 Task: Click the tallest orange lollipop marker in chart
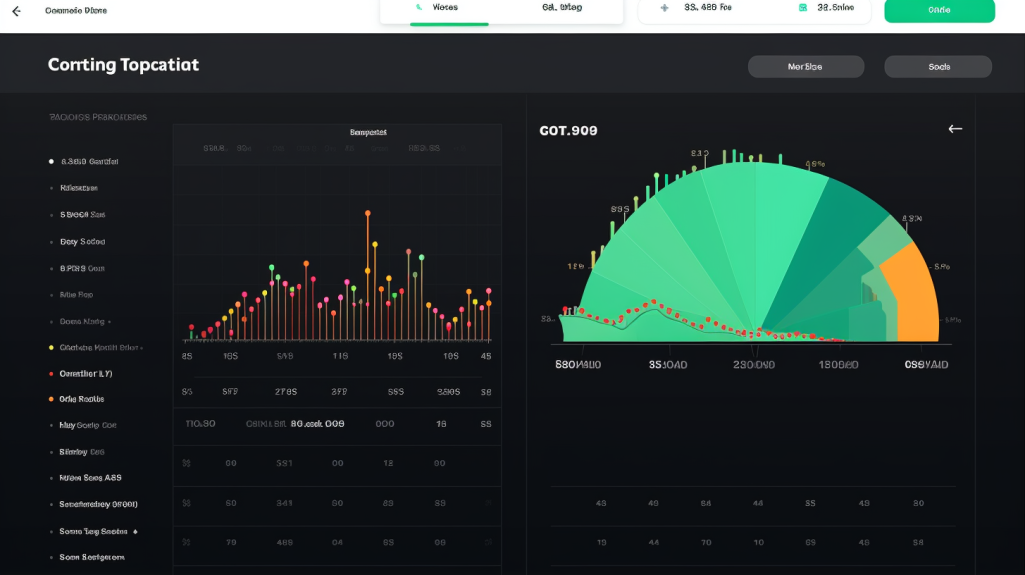(368, 214)
